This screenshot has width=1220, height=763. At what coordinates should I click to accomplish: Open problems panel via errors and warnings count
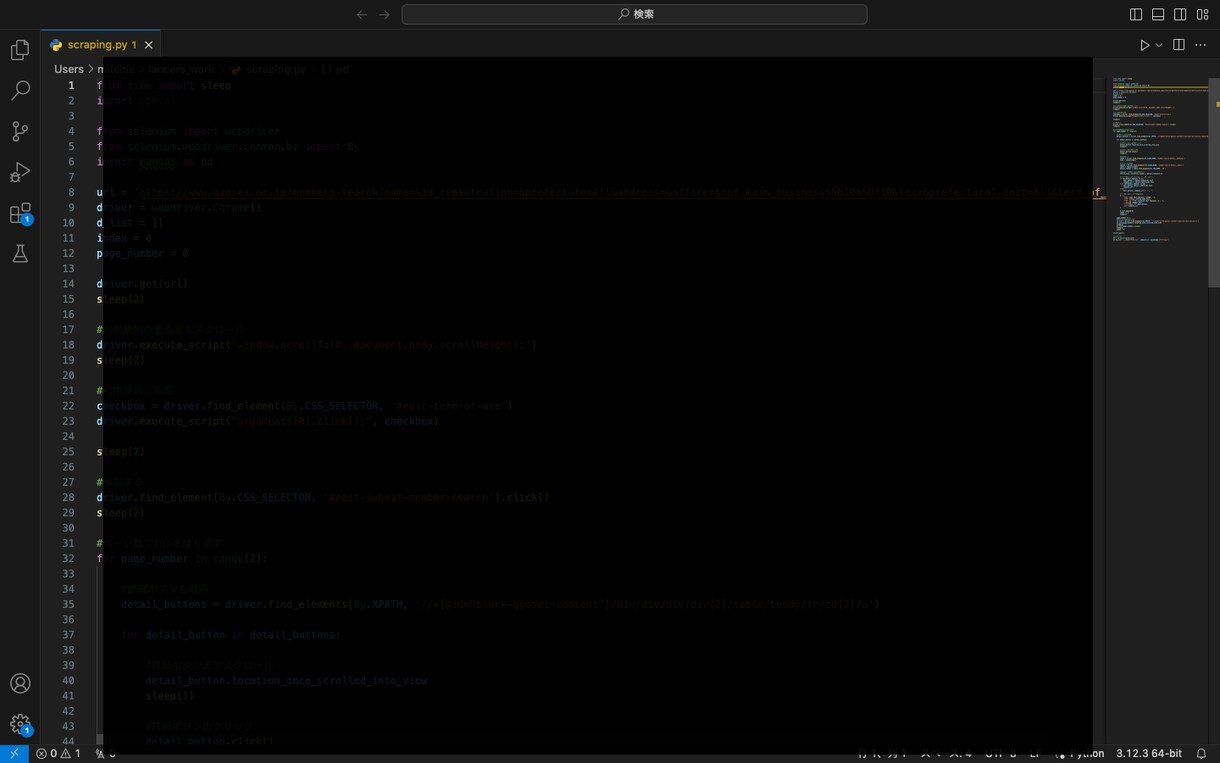59,753
